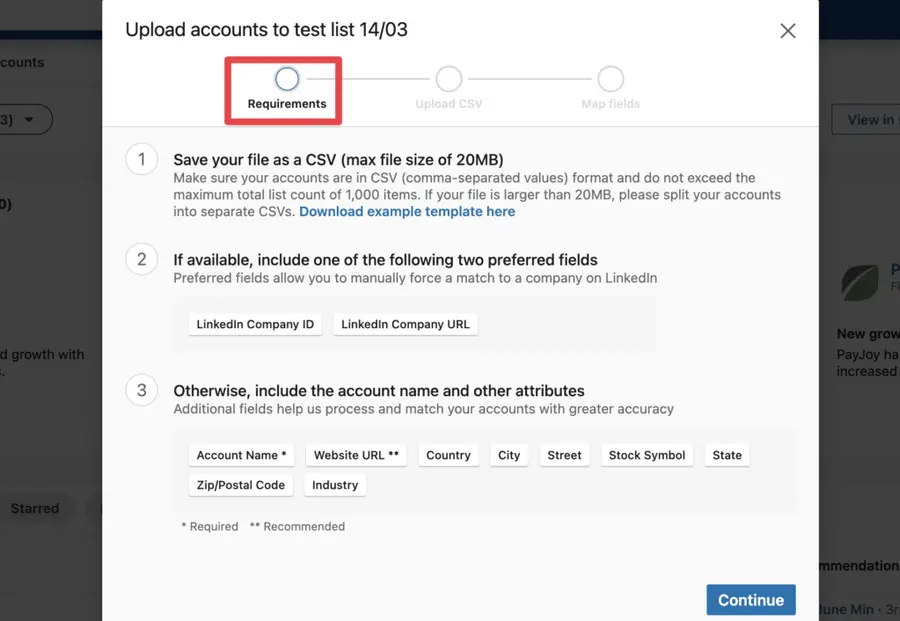The width and height of the screenshot is (900, 621).
Task: Click the numbered circle for step 3
Action: coord(141,390)
